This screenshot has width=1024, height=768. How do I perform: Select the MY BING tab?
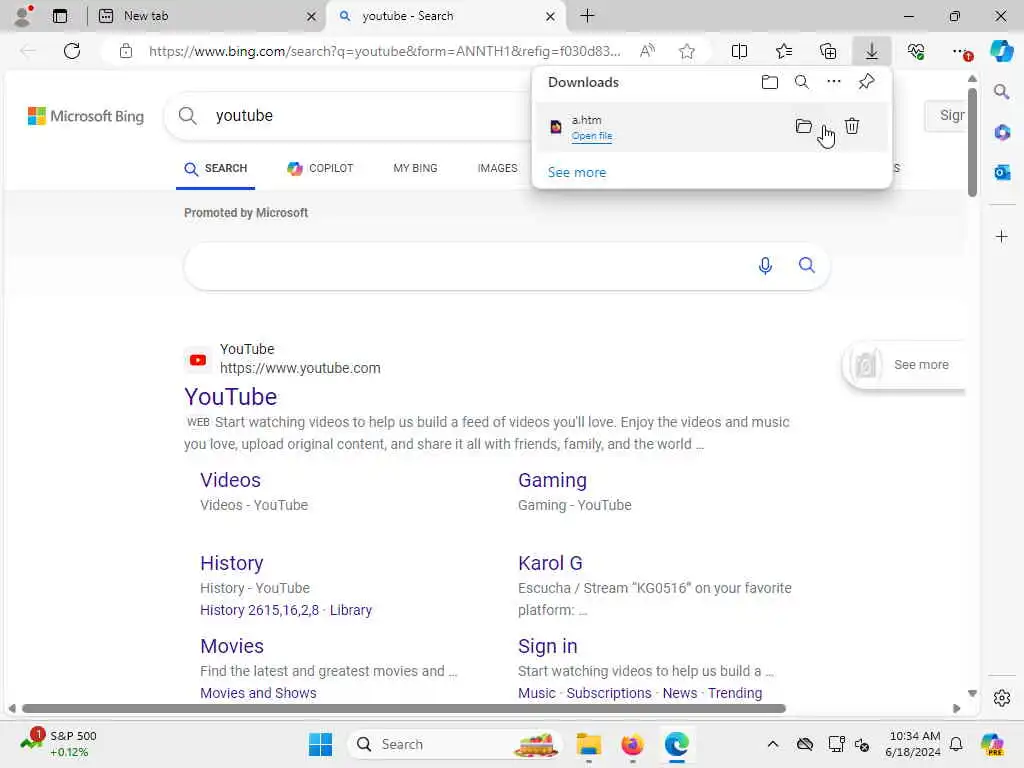click(415, 168)
